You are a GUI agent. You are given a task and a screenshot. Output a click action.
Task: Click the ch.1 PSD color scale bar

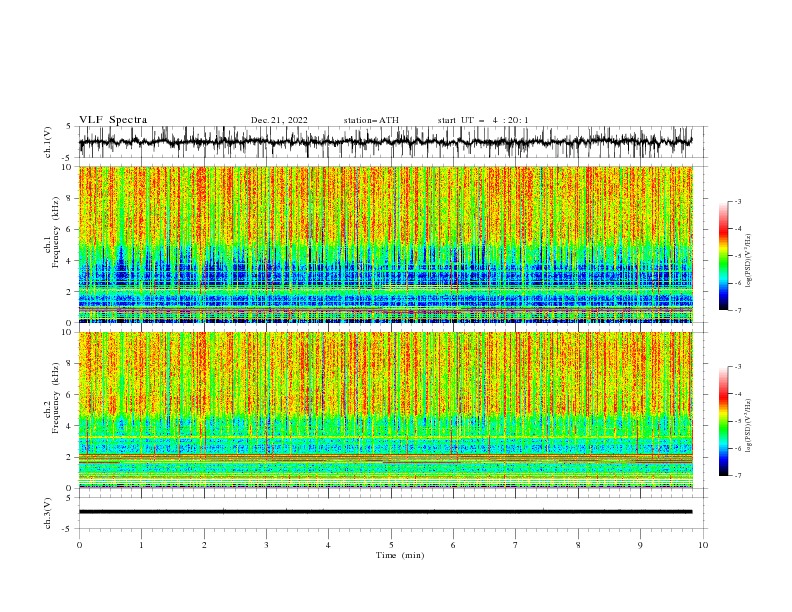(x=723, y=255)
